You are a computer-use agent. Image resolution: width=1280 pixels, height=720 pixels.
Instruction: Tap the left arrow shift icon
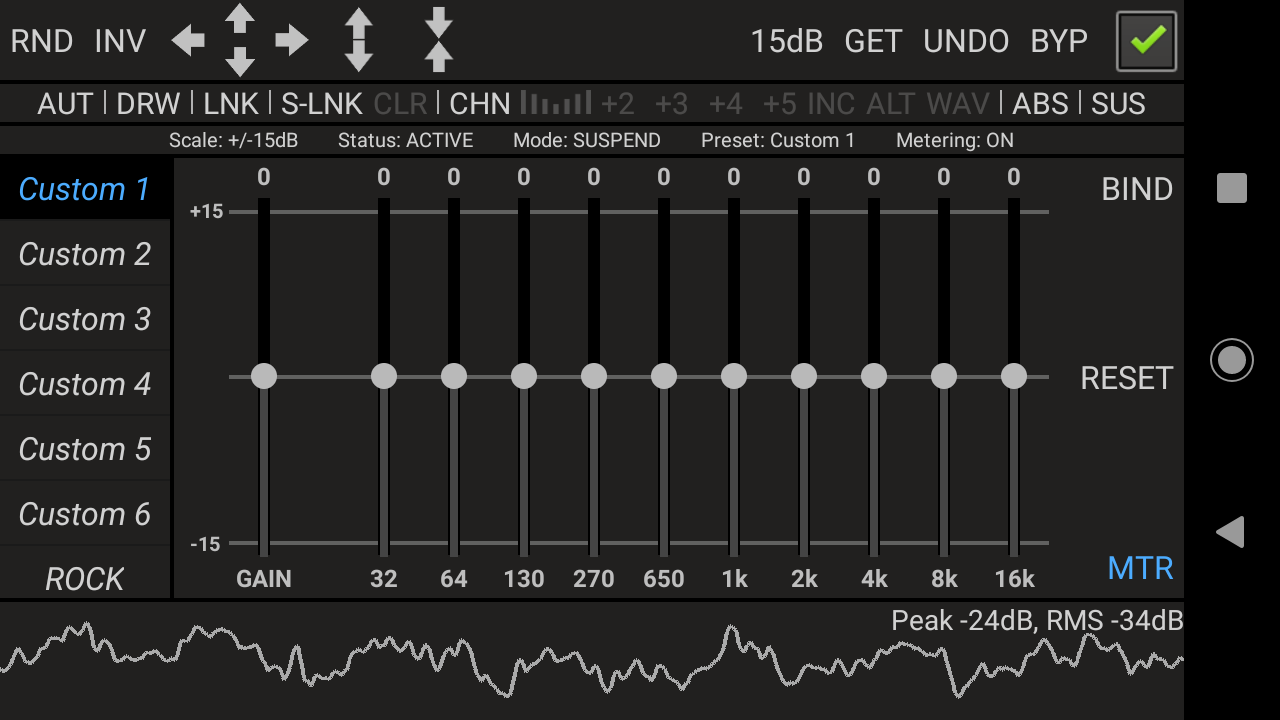(x=188, y=41)
